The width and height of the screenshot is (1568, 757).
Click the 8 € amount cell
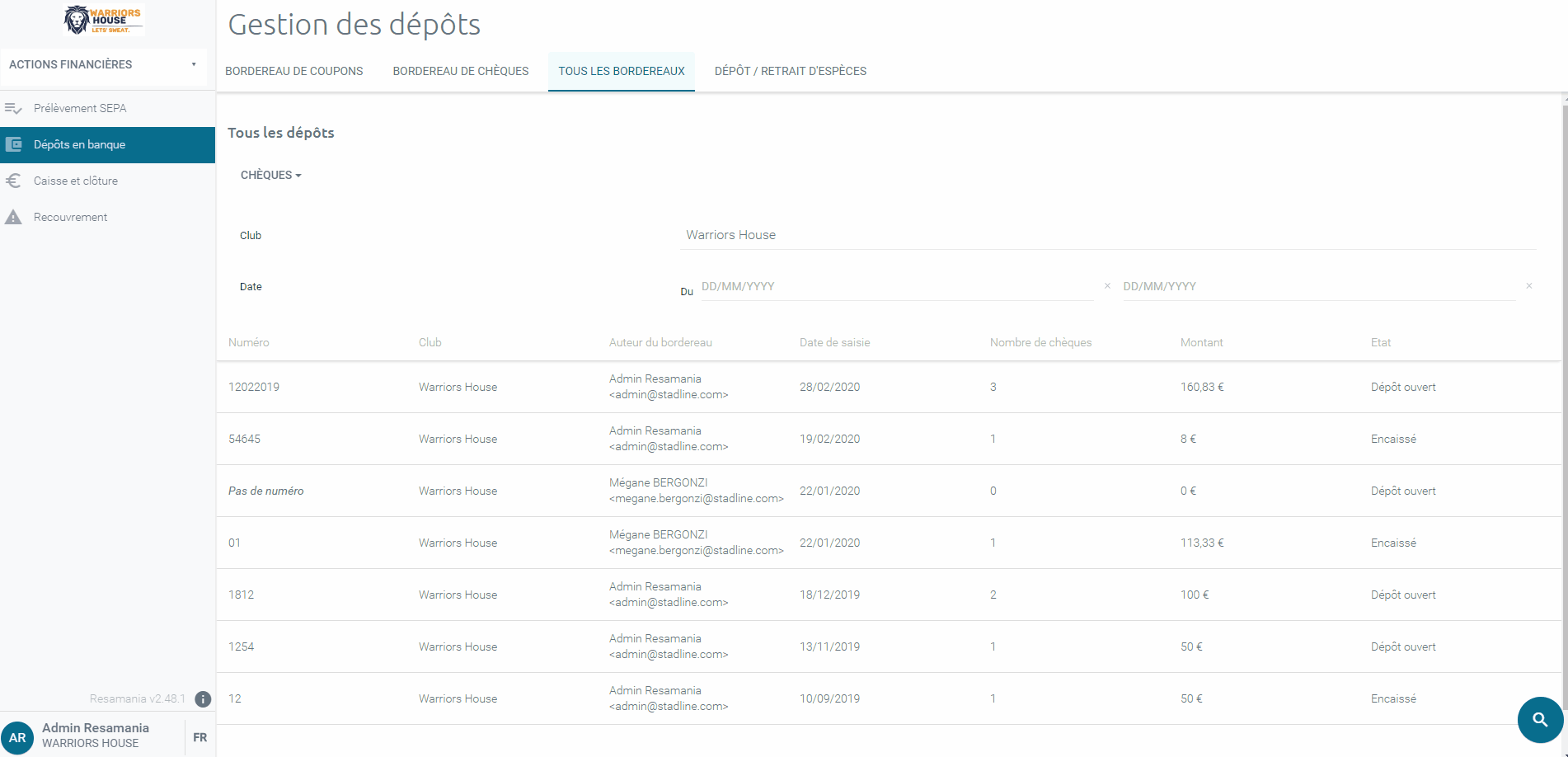(x=1188, y=439)
